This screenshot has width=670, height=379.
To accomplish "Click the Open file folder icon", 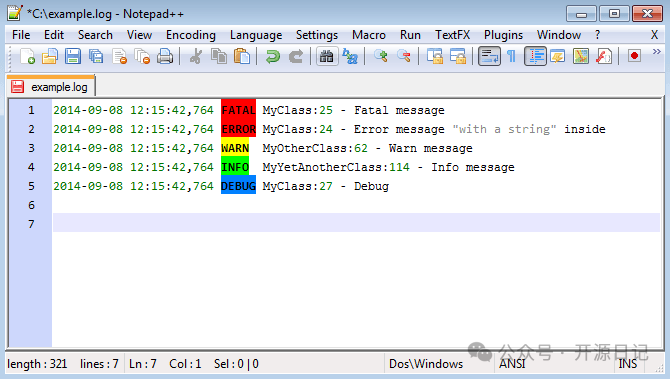I will pyautogui.click(x=50, y=56).
